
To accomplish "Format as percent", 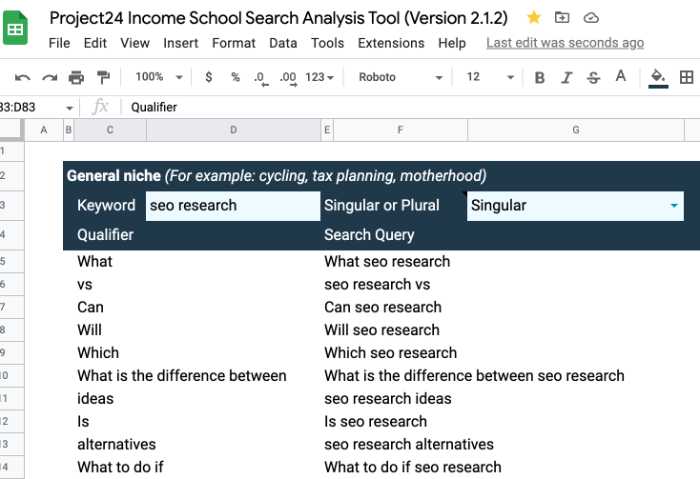I will point(235,77).
